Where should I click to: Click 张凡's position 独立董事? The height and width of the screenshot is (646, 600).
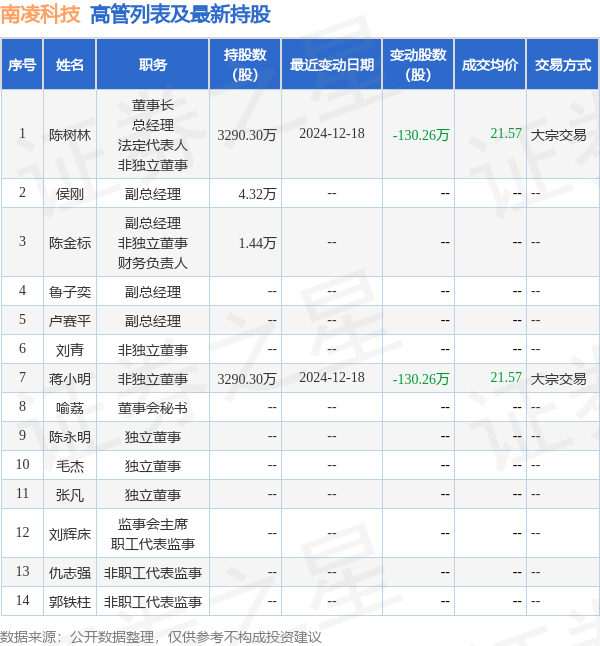pyautogui.click(x=152, y=495)
